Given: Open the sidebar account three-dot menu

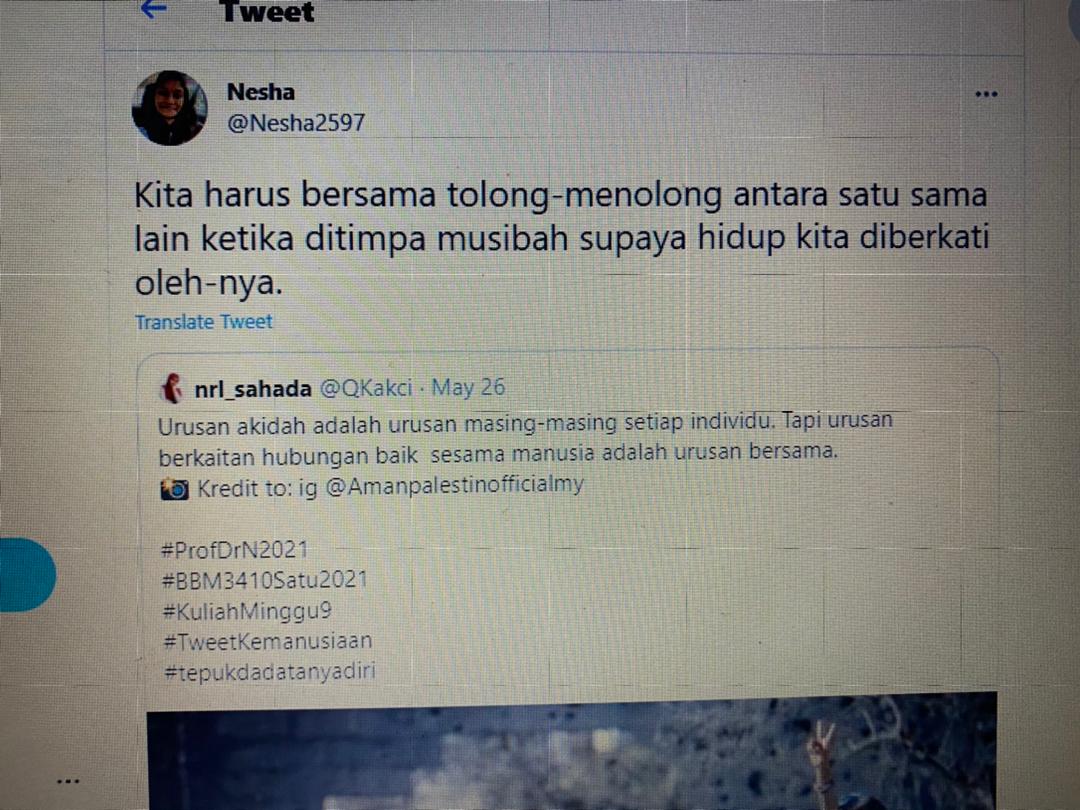Looking at the screenshot, I should 68,781.
